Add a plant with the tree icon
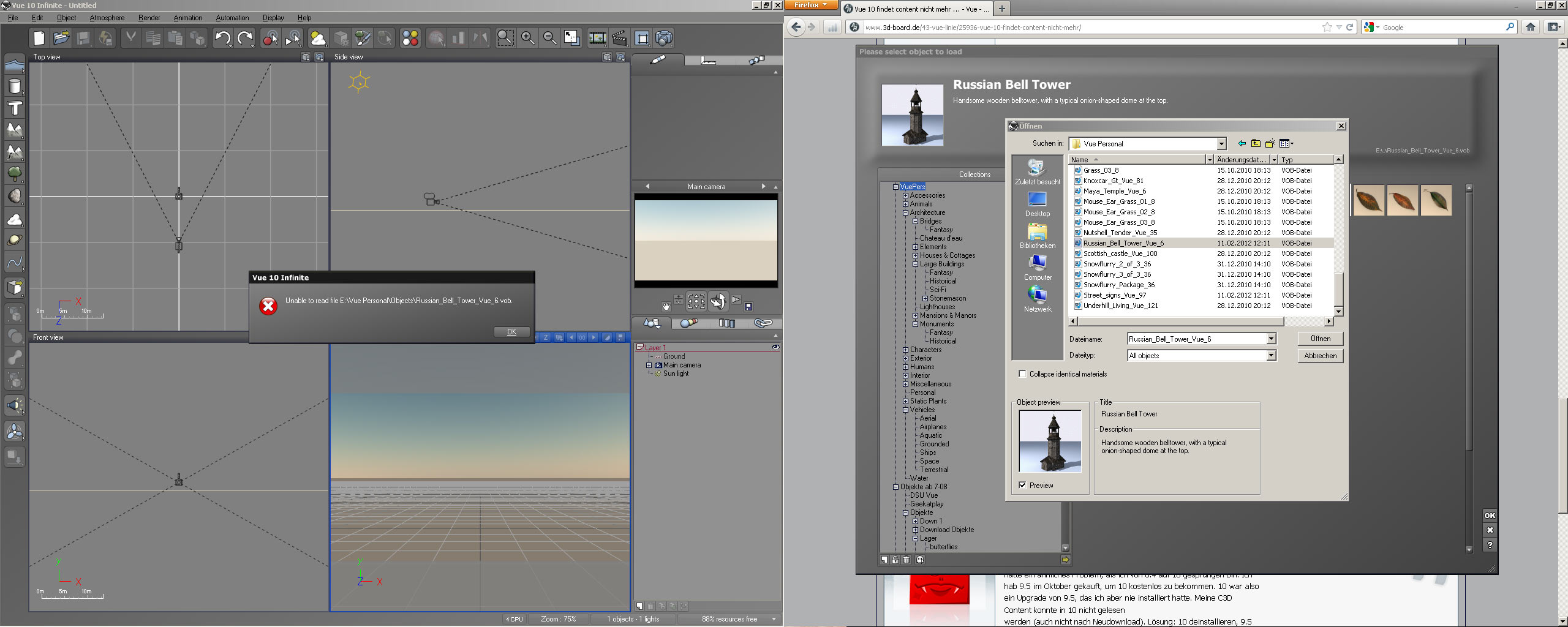The height and width of the screenshot is (627, 1568). click(x=15, y=174)
